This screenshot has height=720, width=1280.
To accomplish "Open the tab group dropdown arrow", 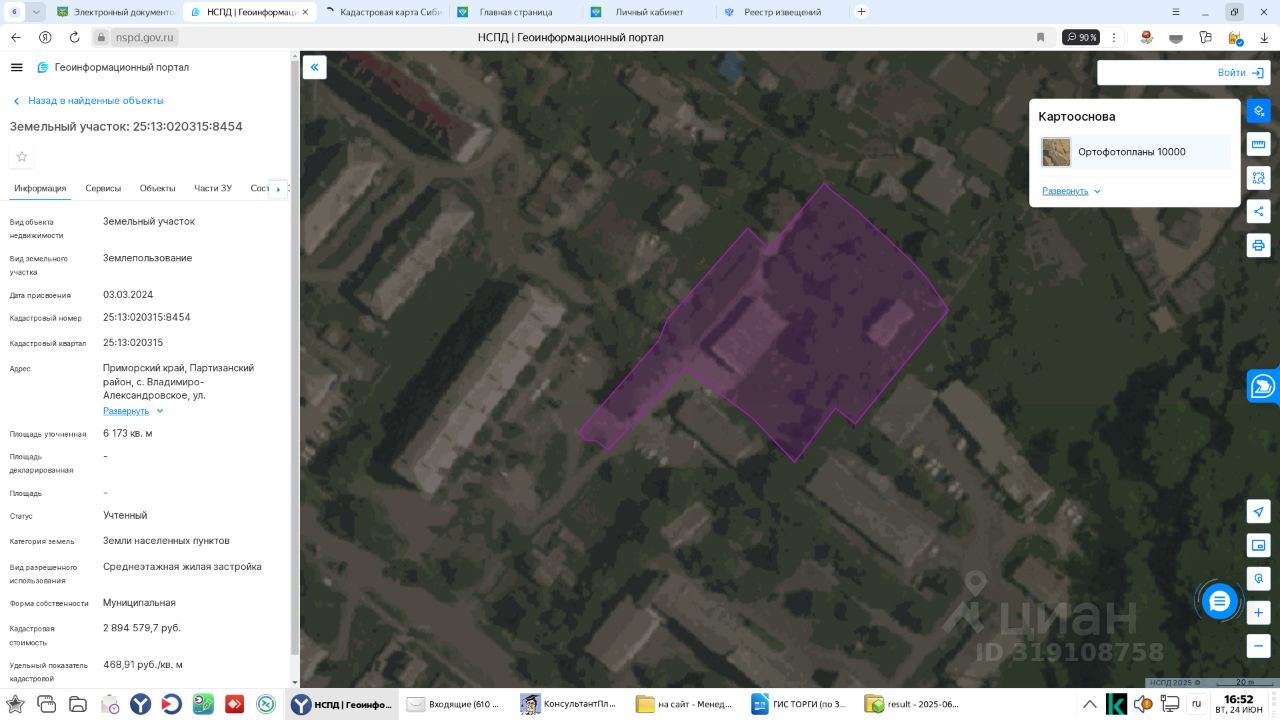I will [x=37, y=12].
